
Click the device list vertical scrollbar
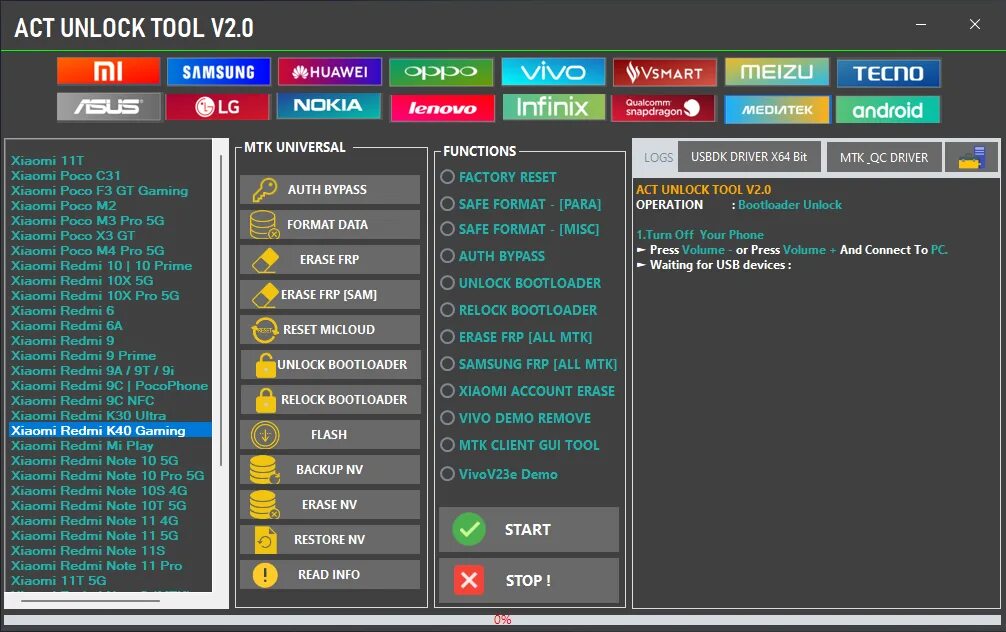(221, 308)
